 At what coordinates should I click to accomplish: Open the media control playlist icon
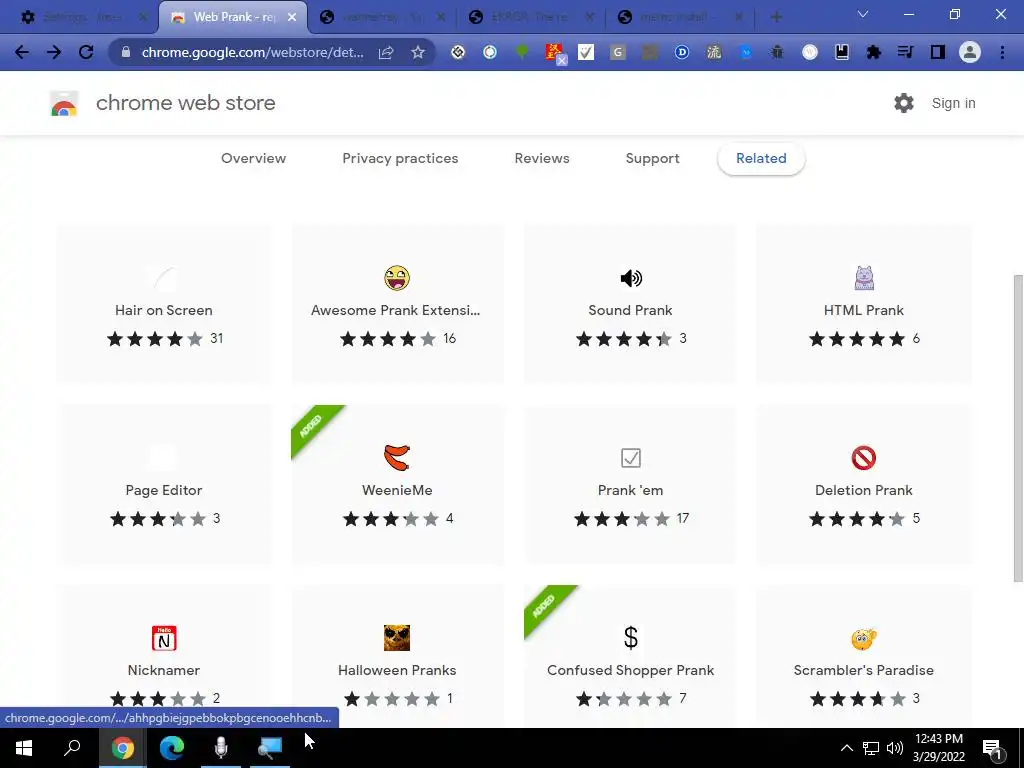[x=905, y=52]
